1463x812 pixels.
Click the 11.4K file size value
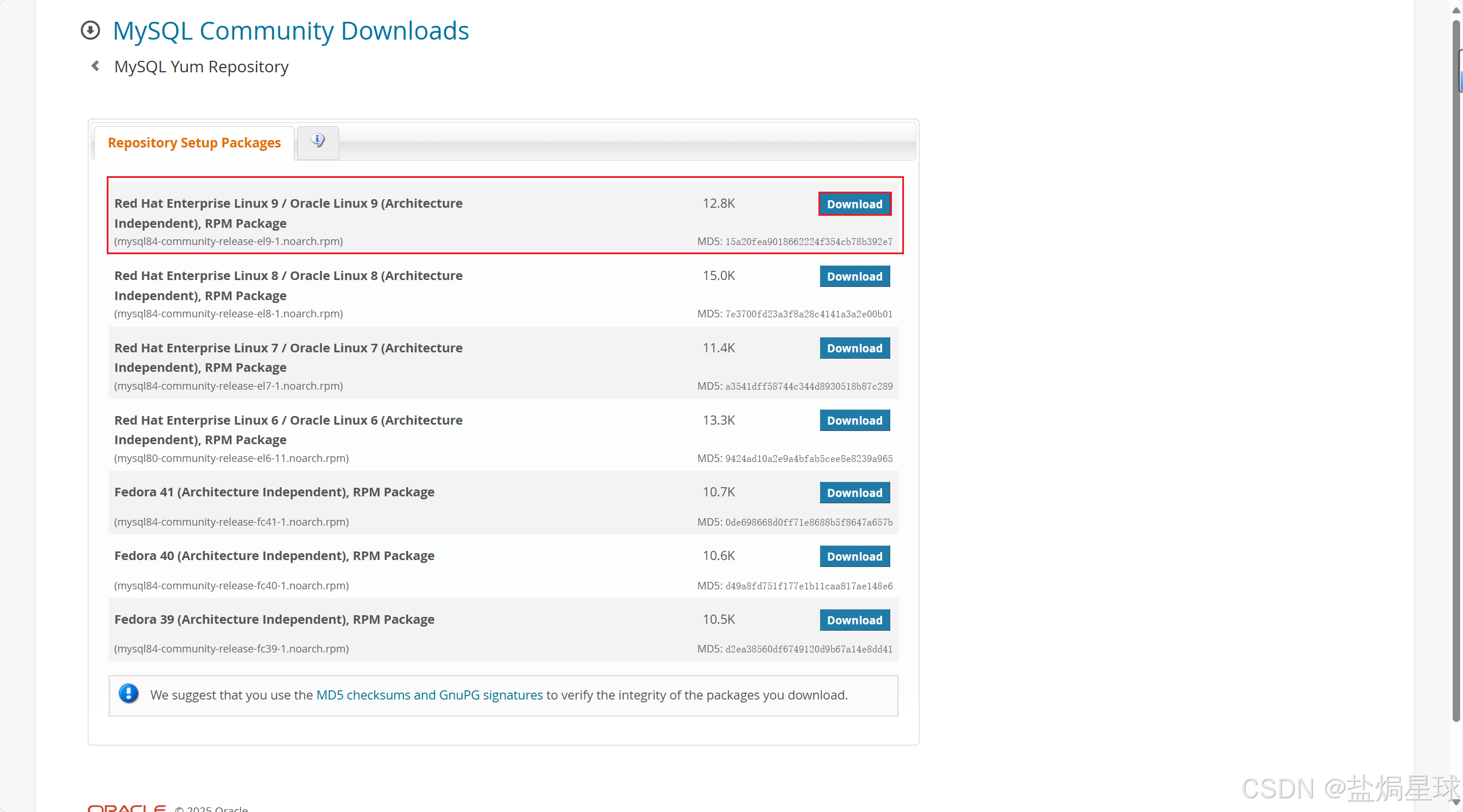[719, 348]
